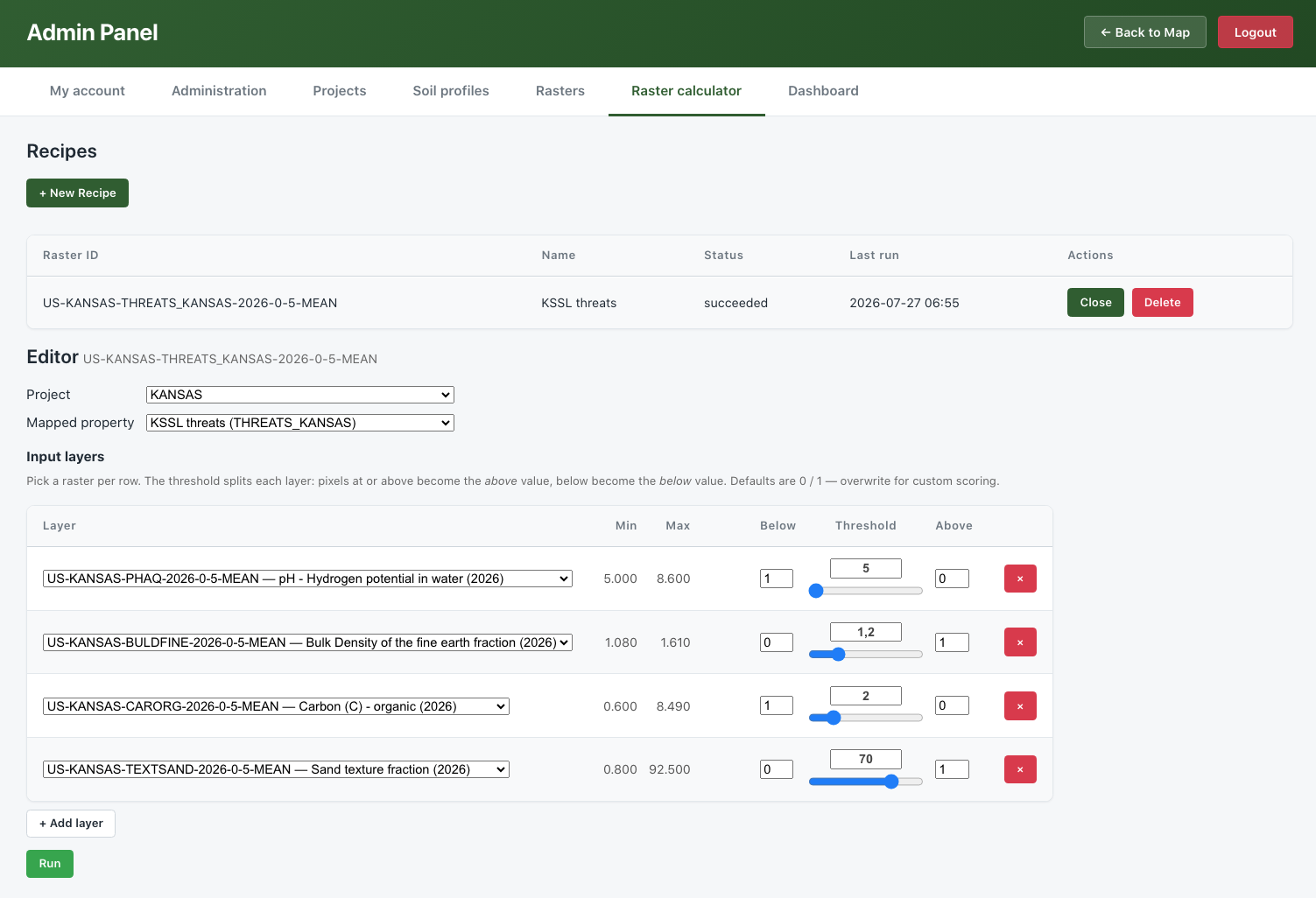Viewport: 1316px width, 898px height.
Task: Click the Above value field in pH row
Action: coord(952,579)
